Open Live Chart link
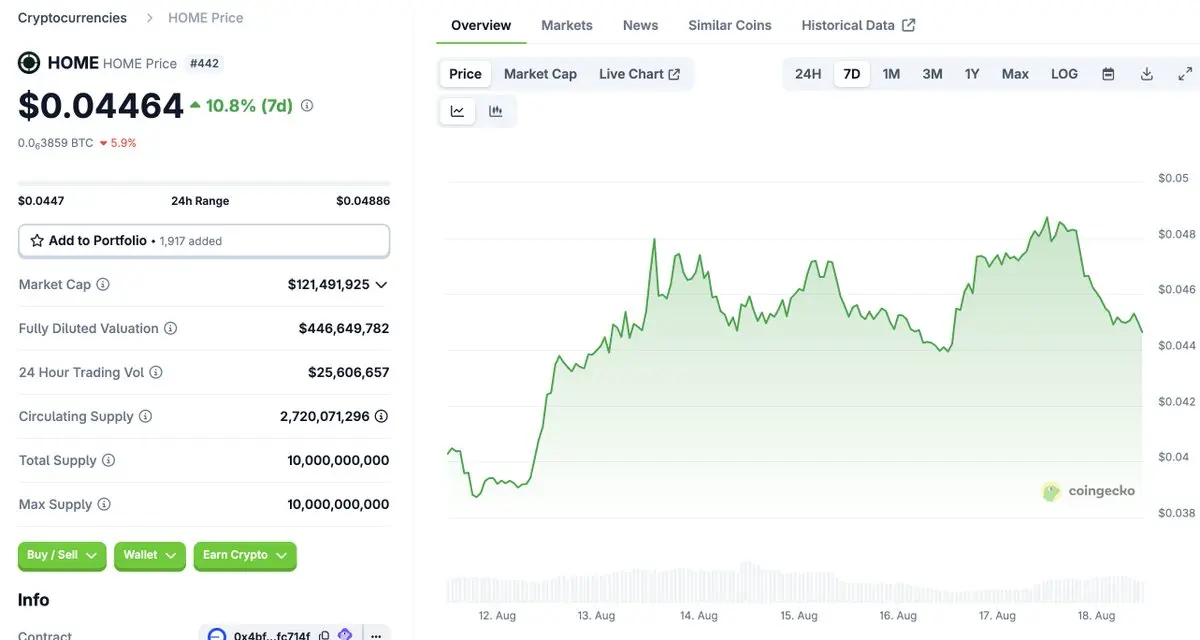This screenshot has width=1200, height=640. coord(640,74)
